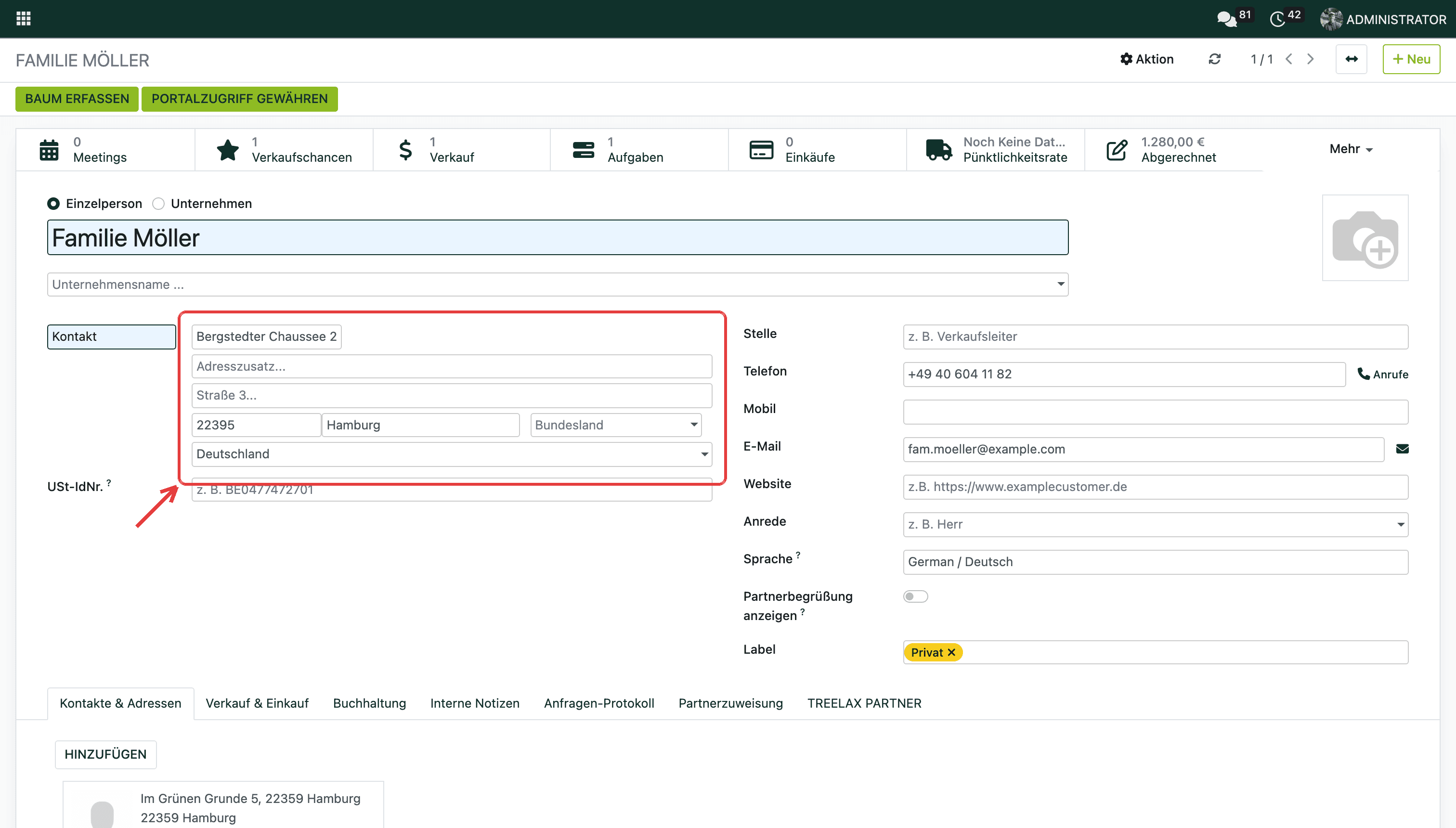Viewport: 1456px width, 828px height.
Task: Click the Mobil input field
Action: tap(1155, 412)
